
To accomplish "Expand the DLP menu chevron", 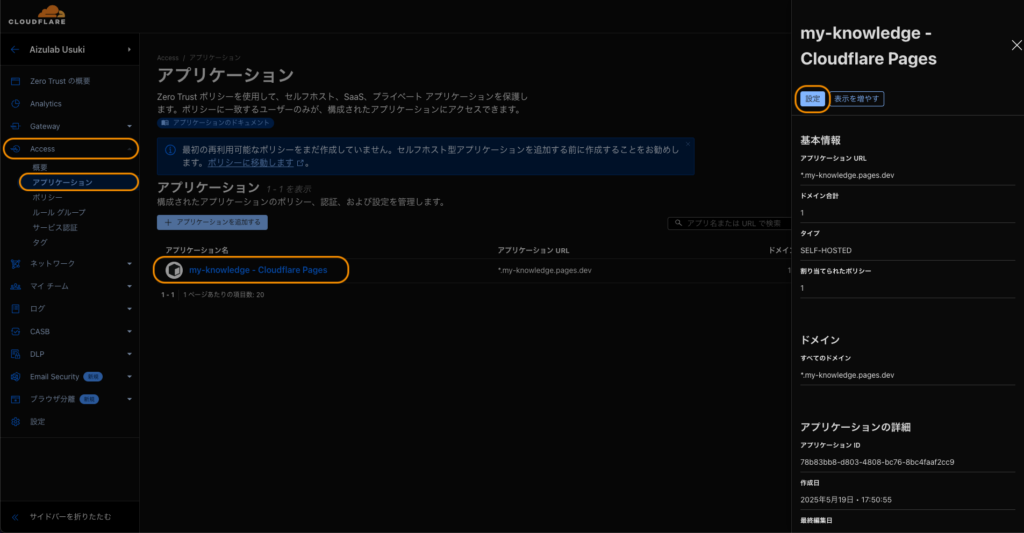I will 129,354.
